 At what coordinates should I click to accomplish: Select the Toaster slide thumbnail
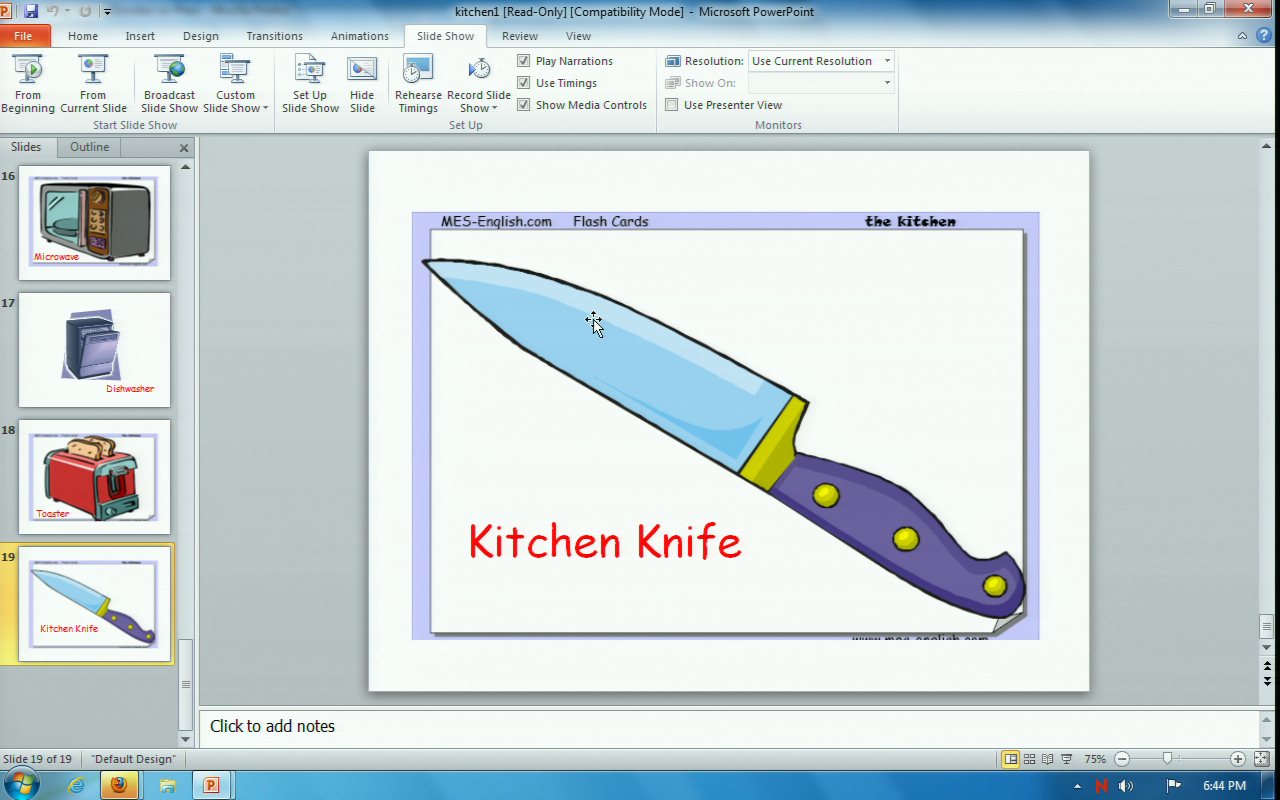(x=94, y=477)
